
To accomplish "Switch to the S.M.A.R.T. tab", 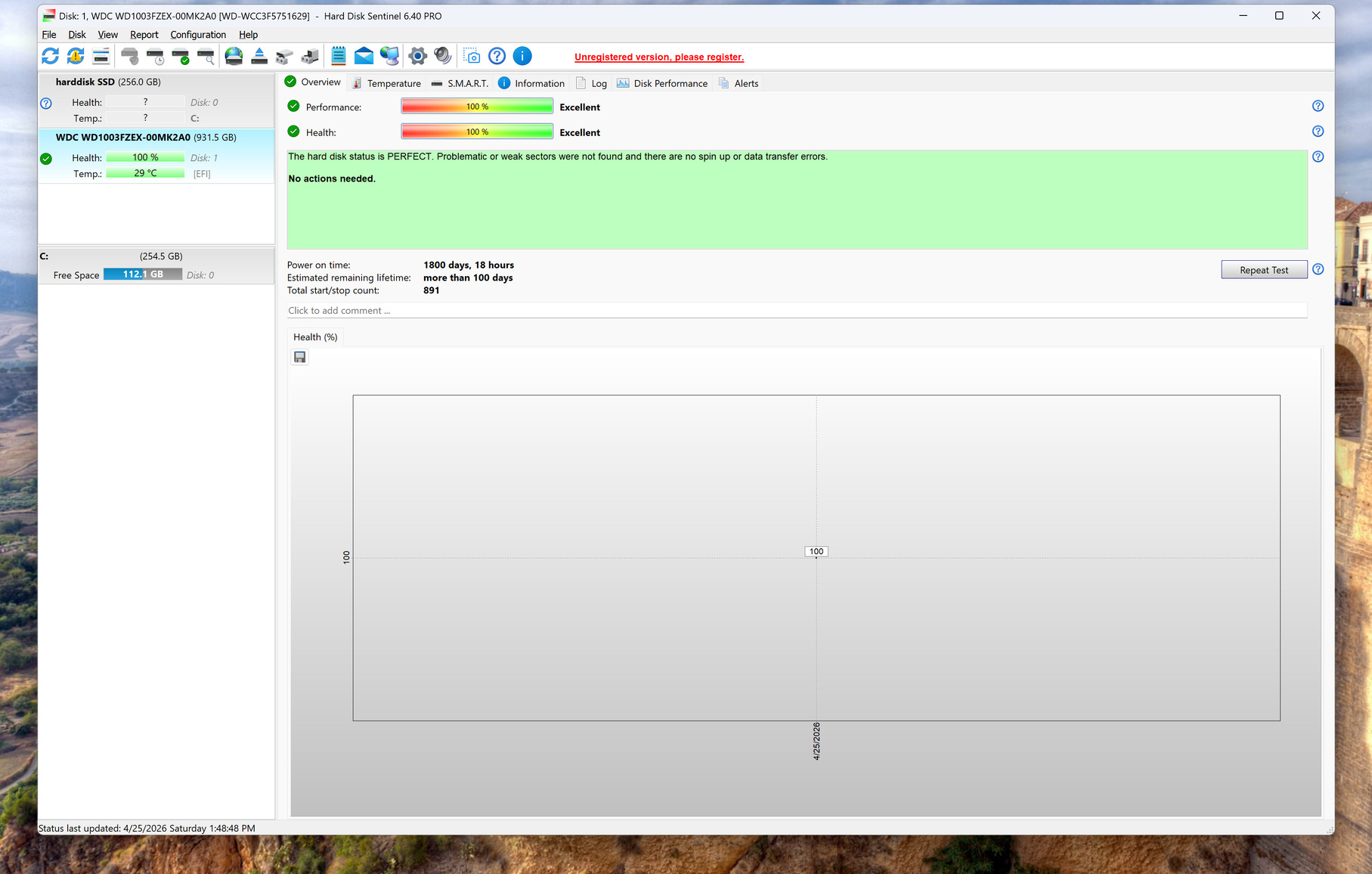I will pyautogui.click(x=460, y=83).
